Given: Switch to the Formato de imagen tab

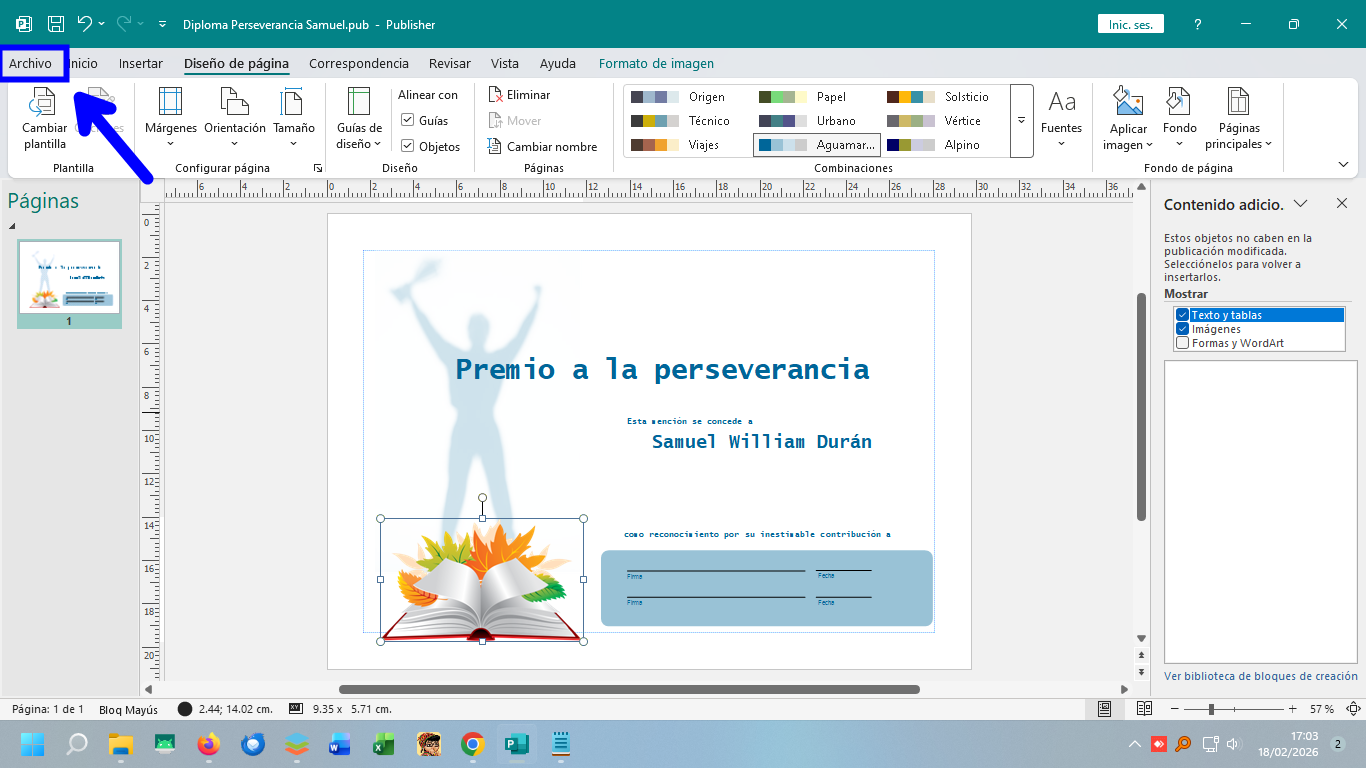Looking at the screenshot, I should point(657,63).
